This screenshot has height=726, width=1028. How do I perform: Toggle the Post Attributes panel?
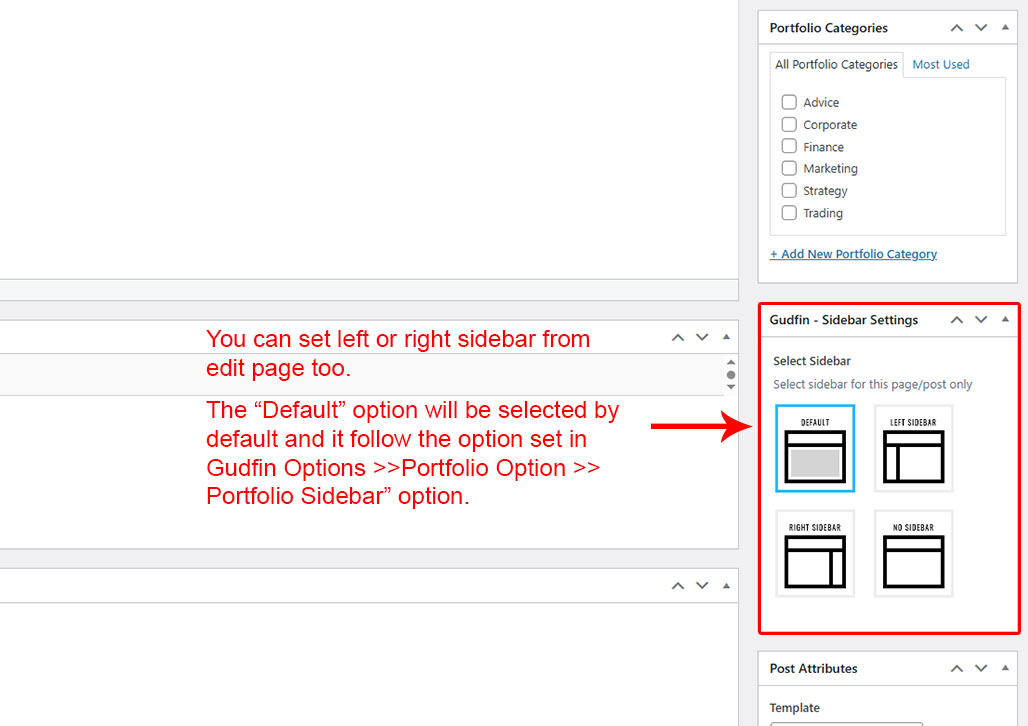(1005, 668)
